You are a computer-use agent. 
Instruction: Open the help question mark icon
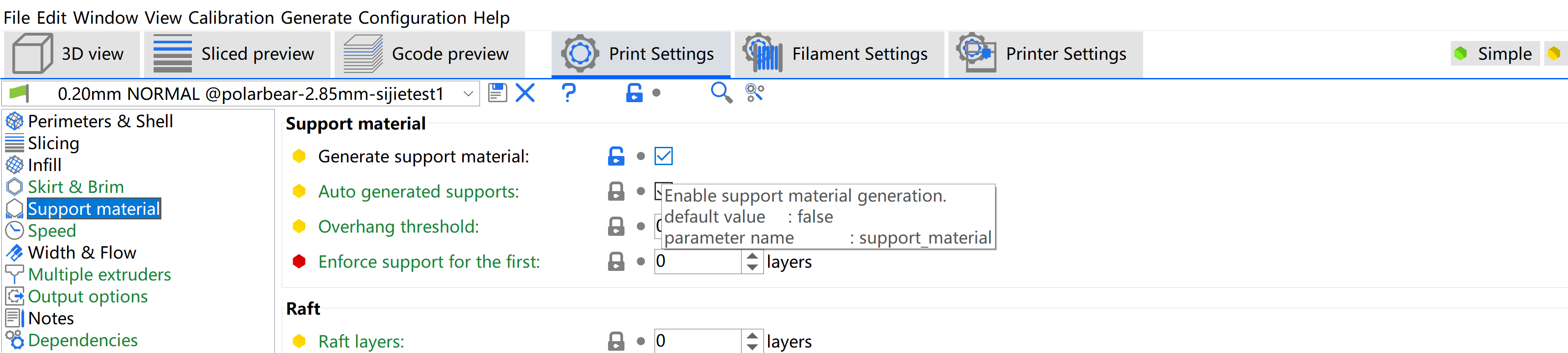point(568,93)
